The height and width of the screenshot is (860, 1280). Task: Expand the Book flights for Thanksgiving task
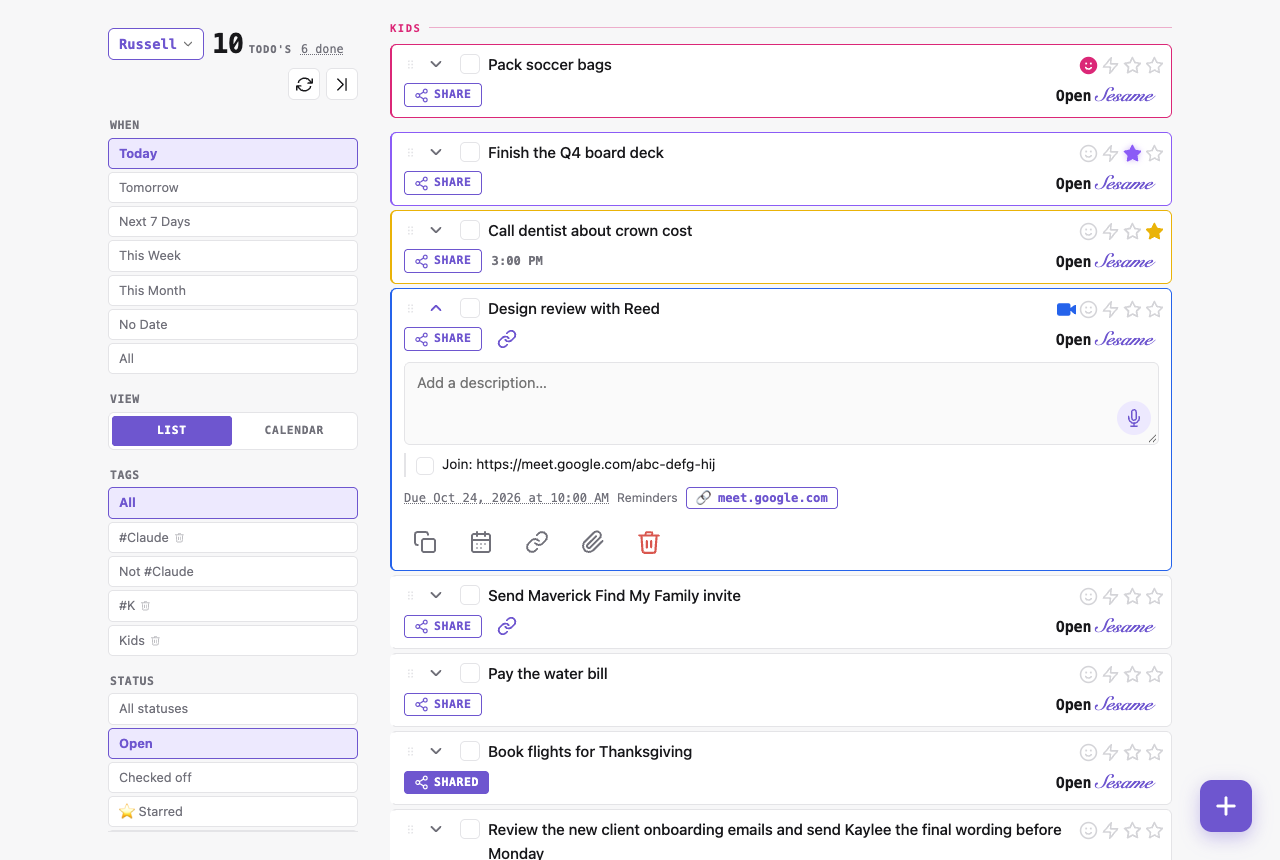click(x=436, y=752)
